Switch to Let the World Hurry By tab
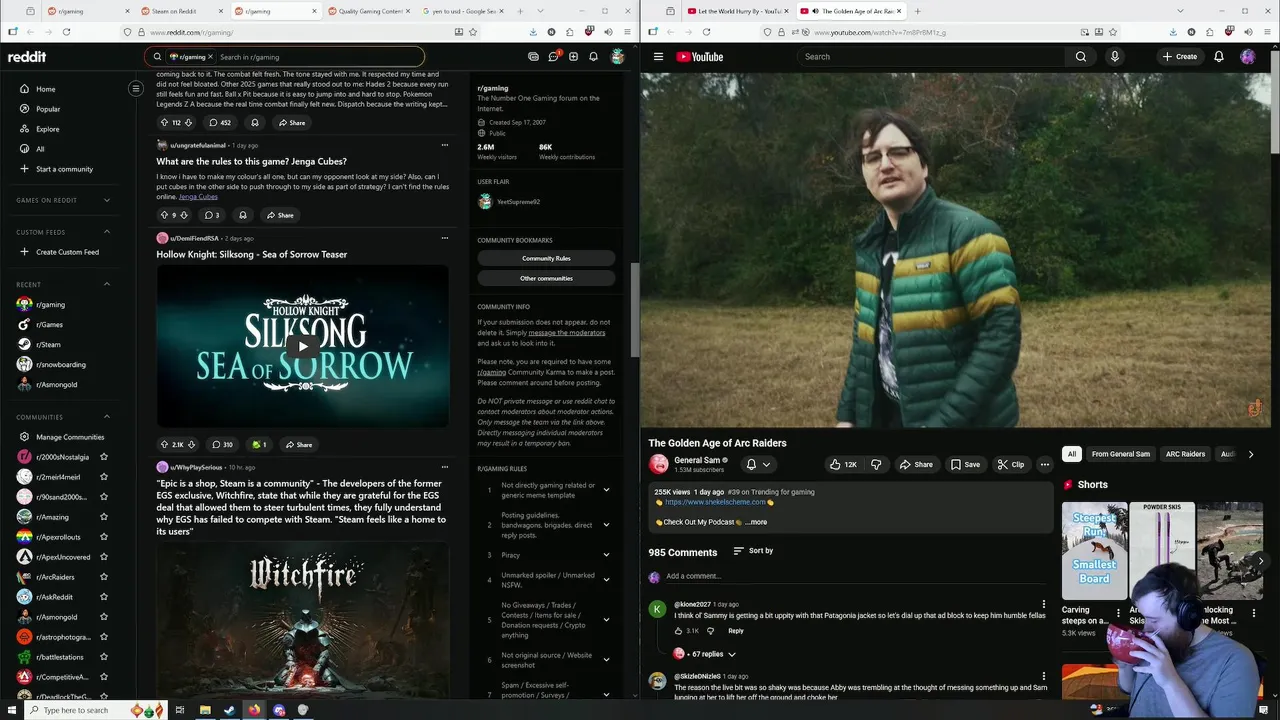This screenshot has width=1280, height=720. point(739,11)
